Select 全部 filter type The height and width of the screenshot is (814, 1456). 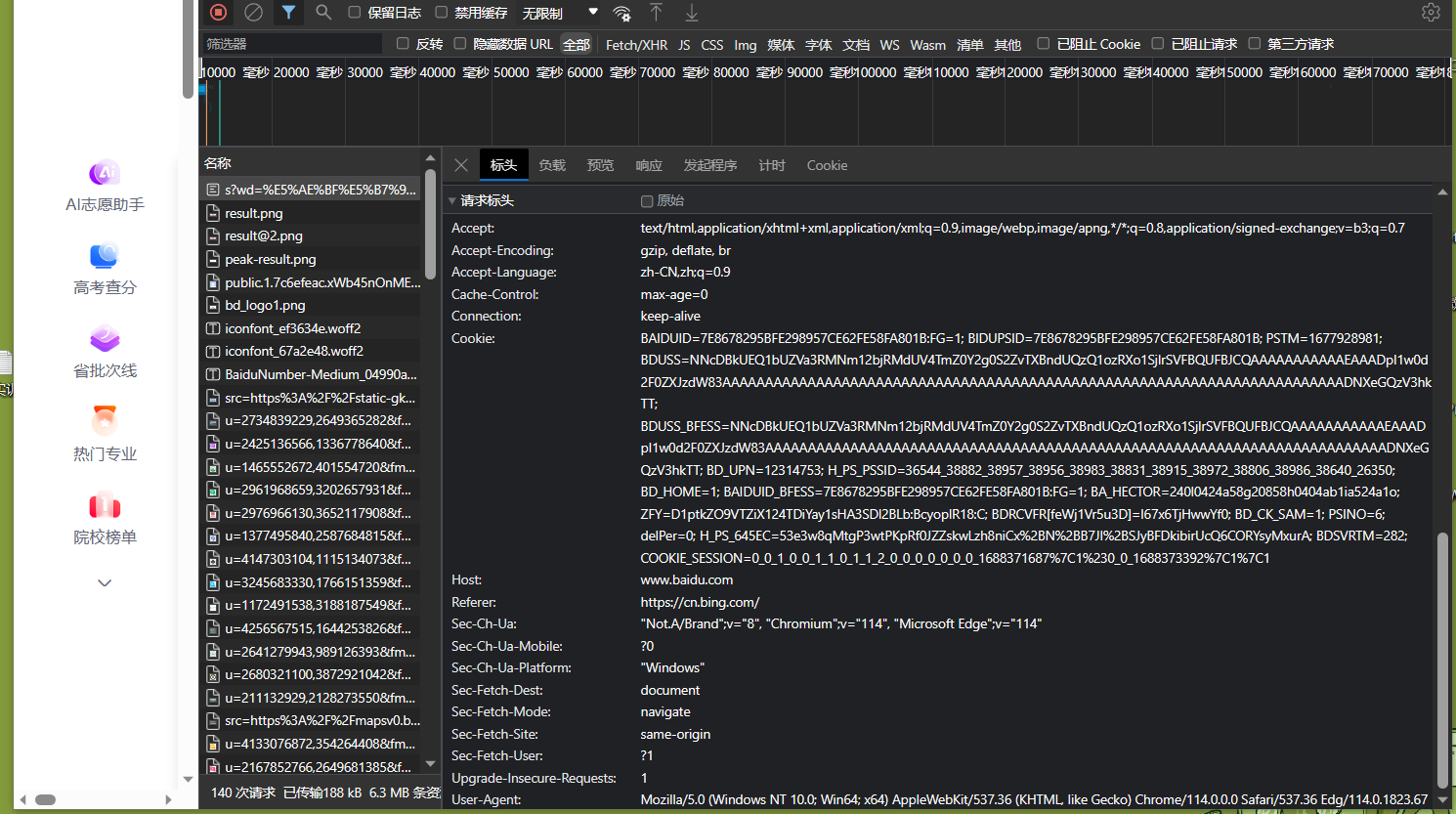click(x=577, y=45)
